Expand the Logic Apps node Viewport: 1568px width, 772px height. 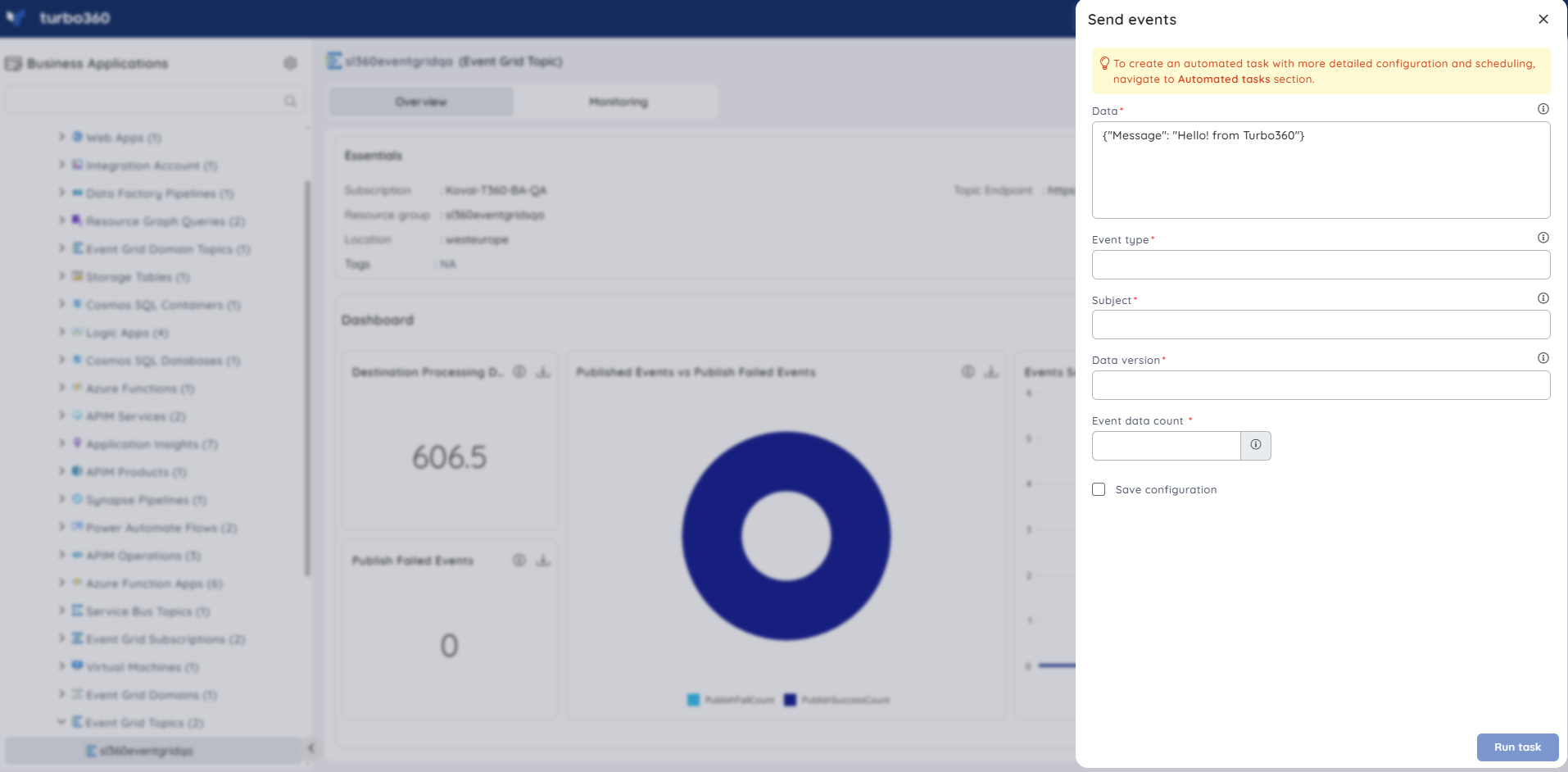pos(61,332)
